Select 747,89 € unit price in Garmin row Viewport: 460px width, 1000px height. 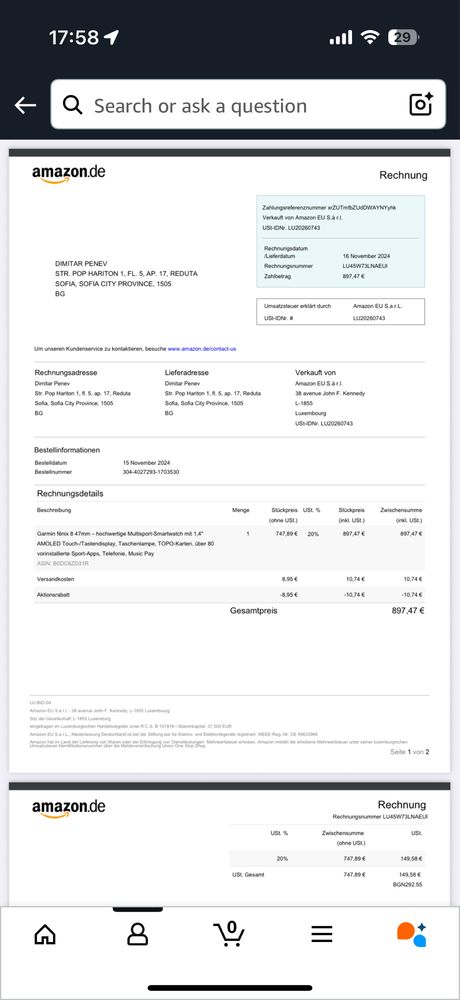pos(286,533)
